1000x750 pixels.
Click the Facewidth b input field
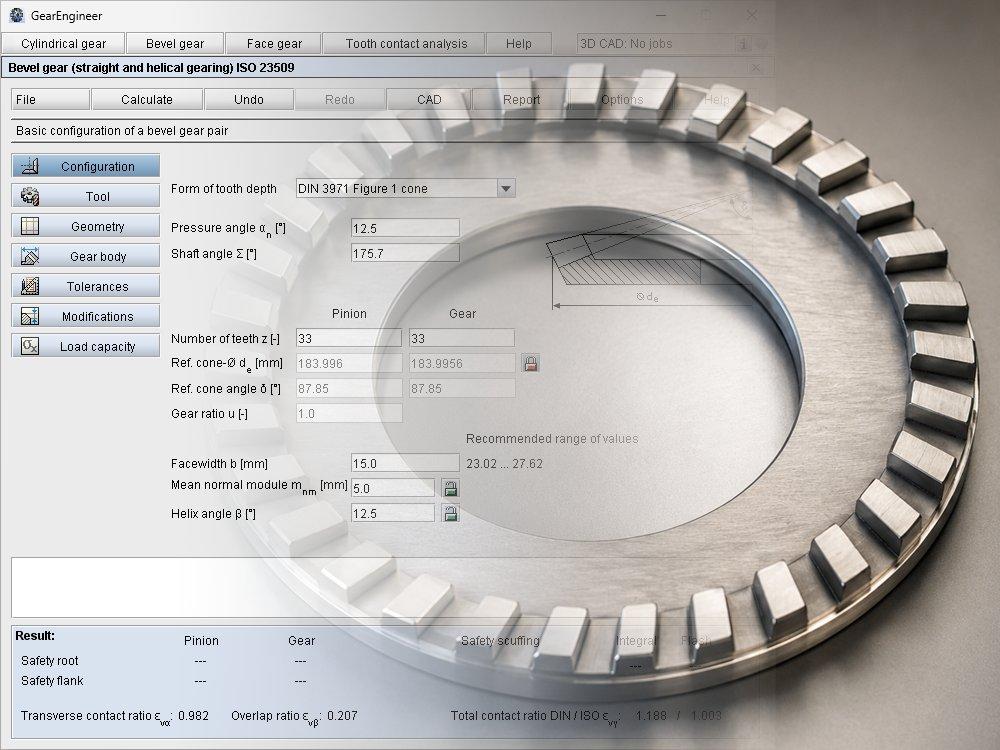(405, 464)
